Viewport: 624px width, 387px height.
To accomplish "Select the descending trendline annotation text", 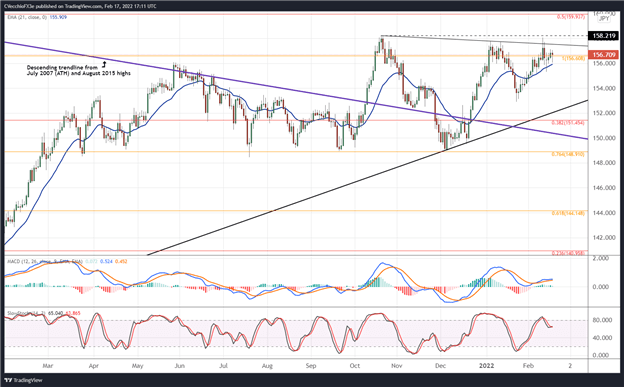I will 79,70.
